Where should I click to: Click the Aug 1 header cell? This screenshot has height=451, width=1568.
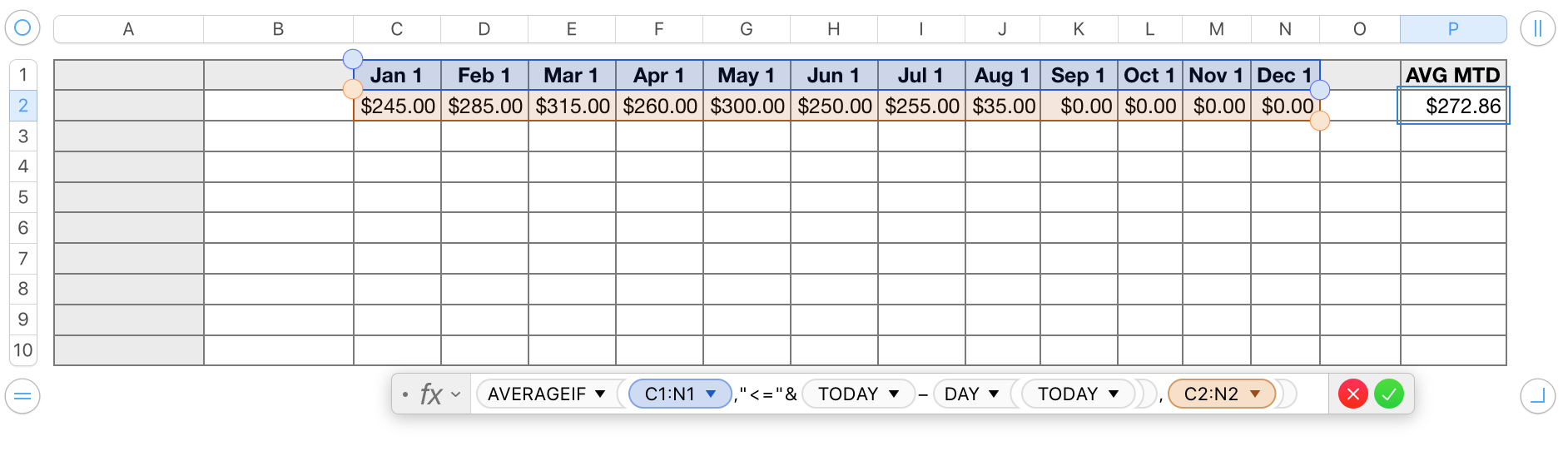1001,75
